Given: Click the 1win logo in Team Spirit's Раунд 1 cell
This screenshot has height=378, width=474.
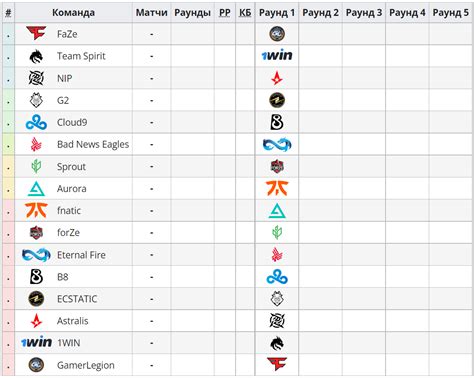Looking at the screenshot, I should point(277,55).
